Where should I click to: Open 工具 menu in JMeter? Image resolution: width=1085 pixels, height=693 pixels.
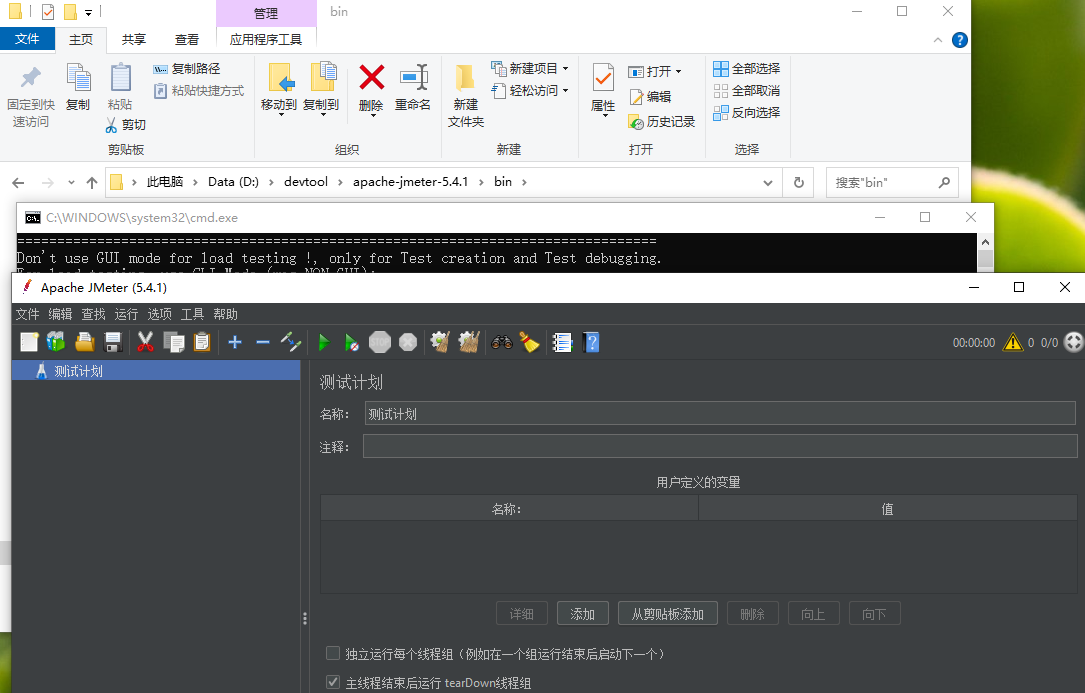pos(192,314)
